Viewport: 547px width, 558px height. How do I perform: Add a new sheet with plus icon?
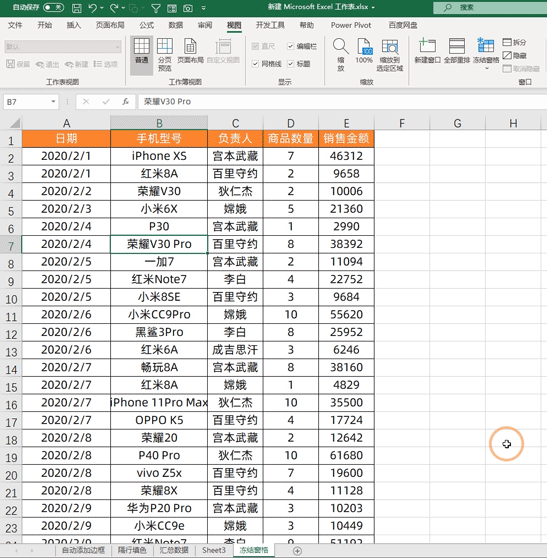click(x=297, y=551)
